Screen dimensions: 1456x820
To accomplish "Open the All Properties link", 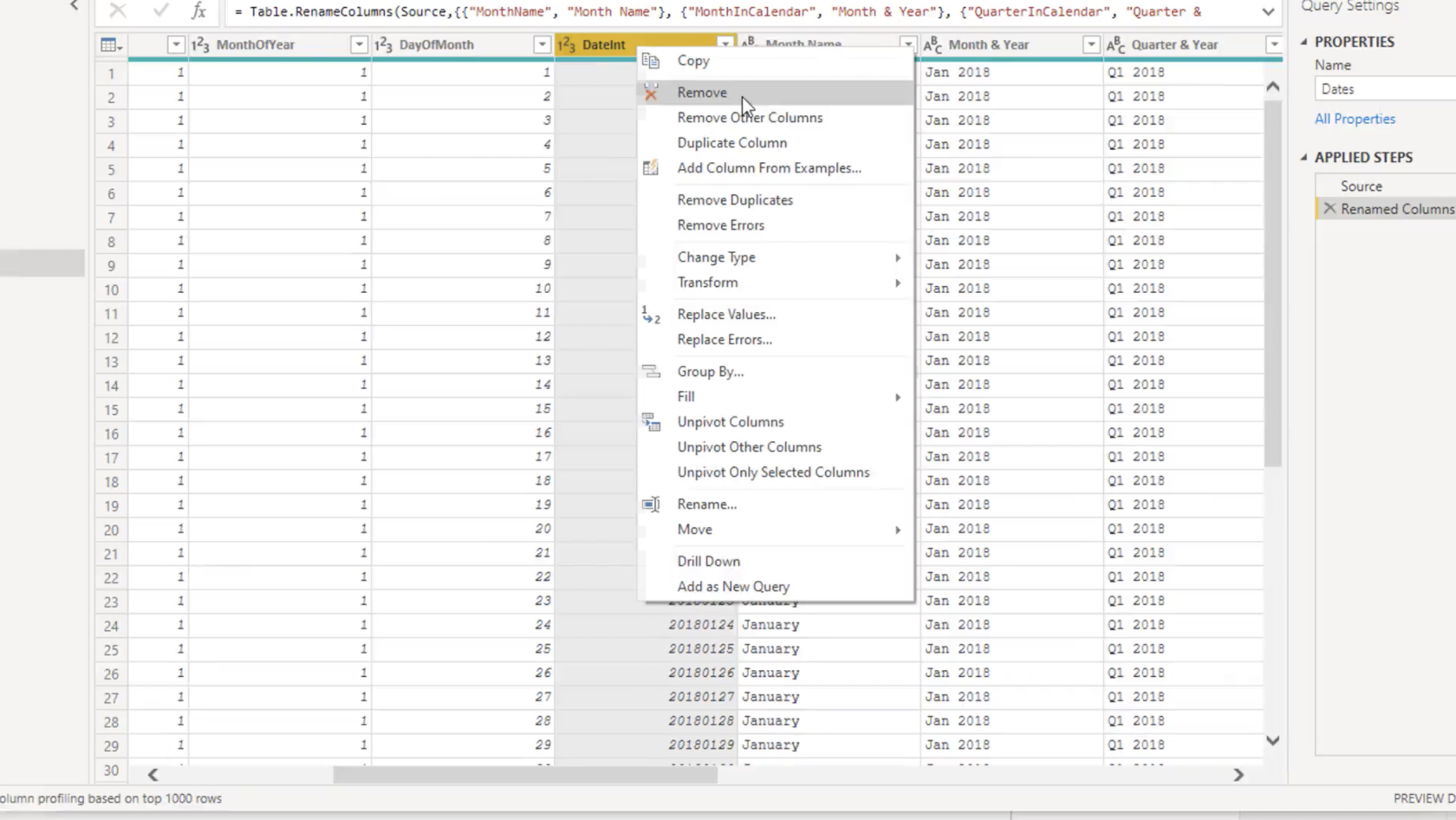I will coord(1355,119).
